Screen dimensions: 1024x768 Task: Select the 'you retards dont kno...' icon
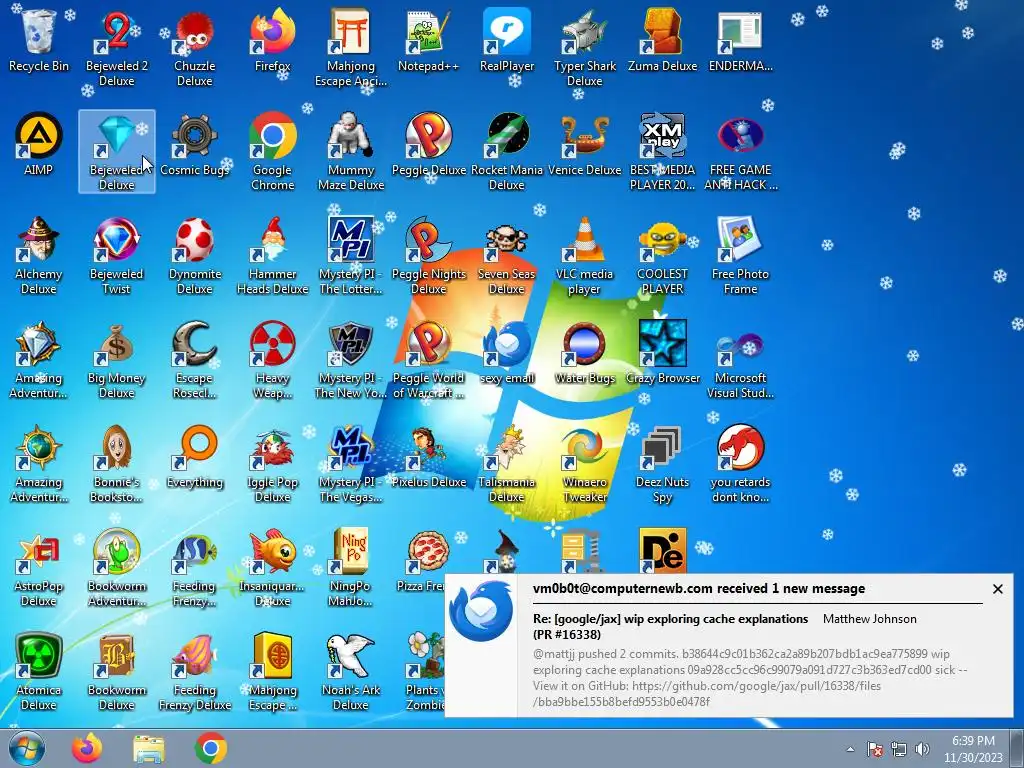[x=741, y=464]
